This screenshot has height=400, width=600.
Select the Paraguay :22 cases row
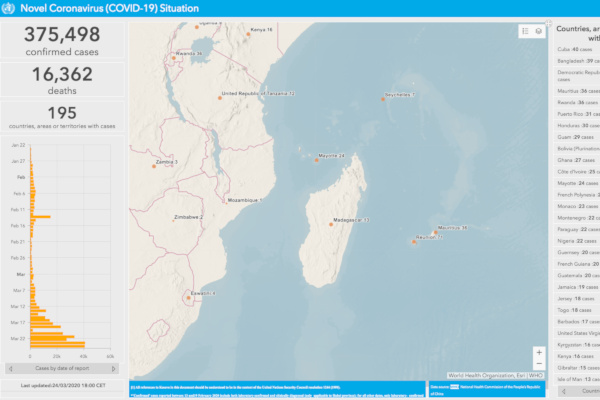click(577, 229)
